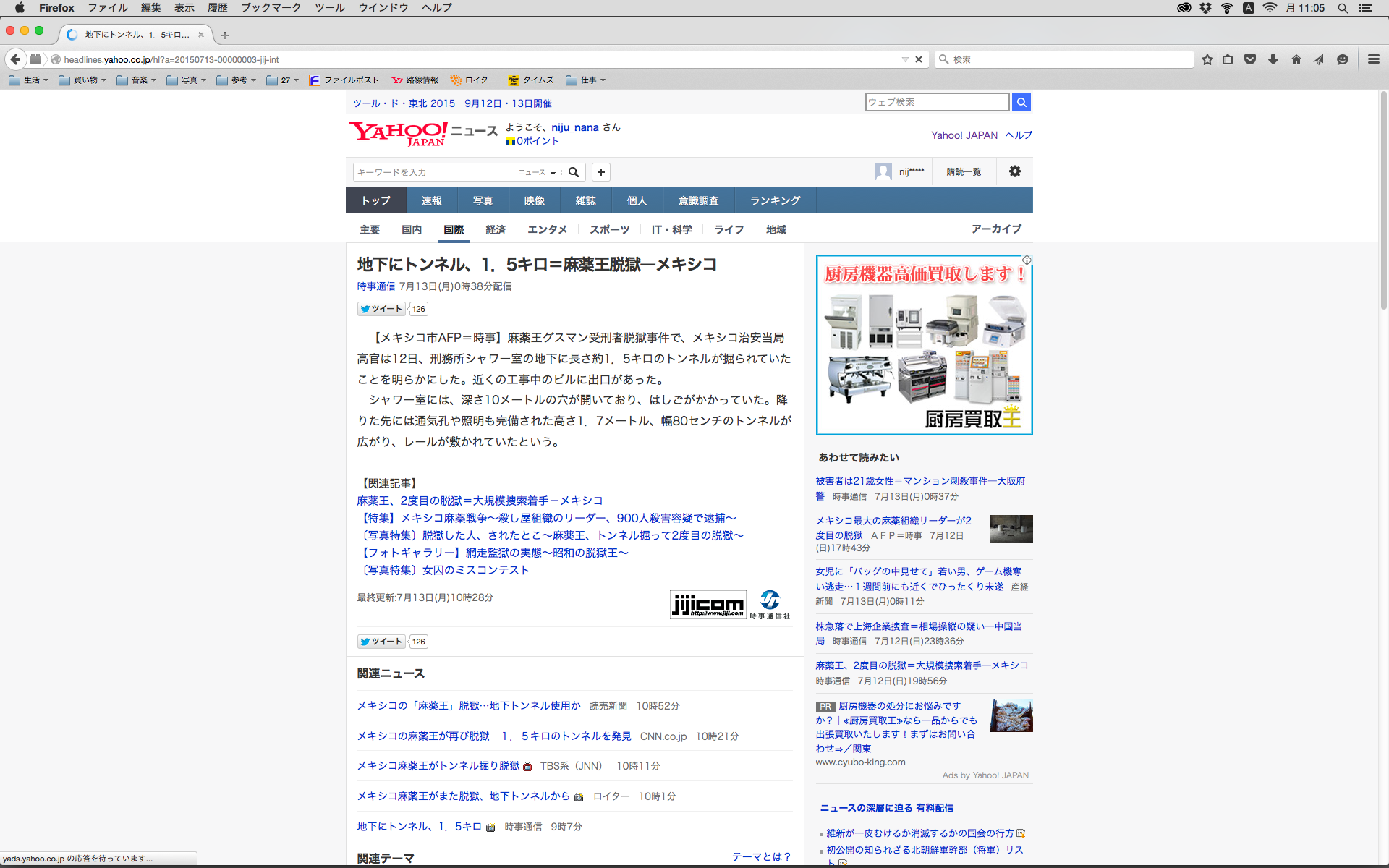Click the blue web search magnifier button
This screenshot has height=868, width=1389.
(x=1021, y=102)
